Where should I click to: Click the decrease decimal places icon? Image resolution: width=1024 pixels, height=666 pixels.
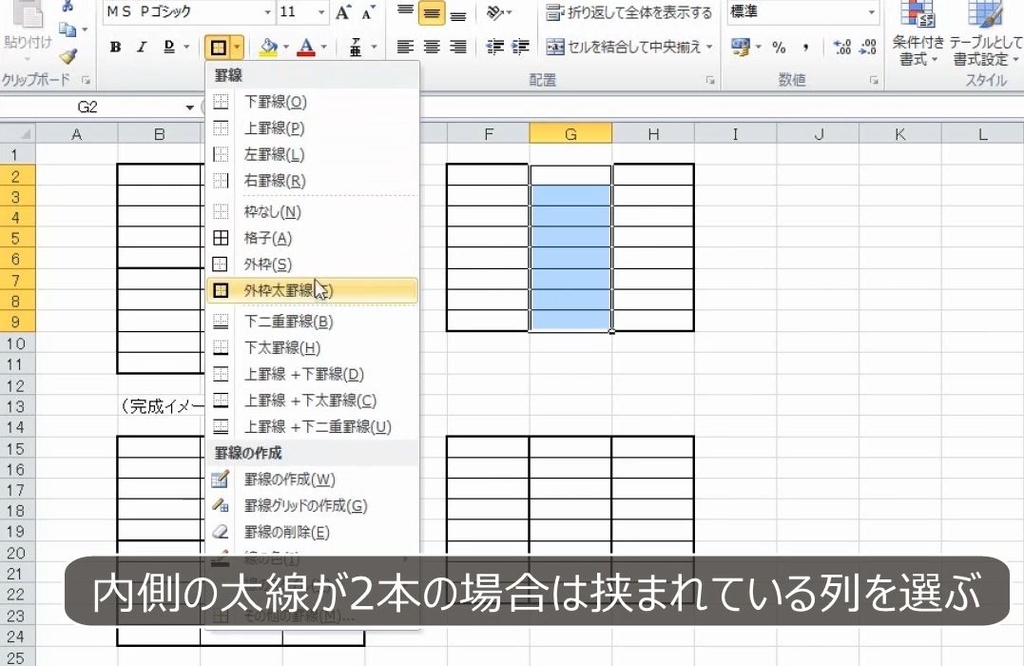(866, 46)
